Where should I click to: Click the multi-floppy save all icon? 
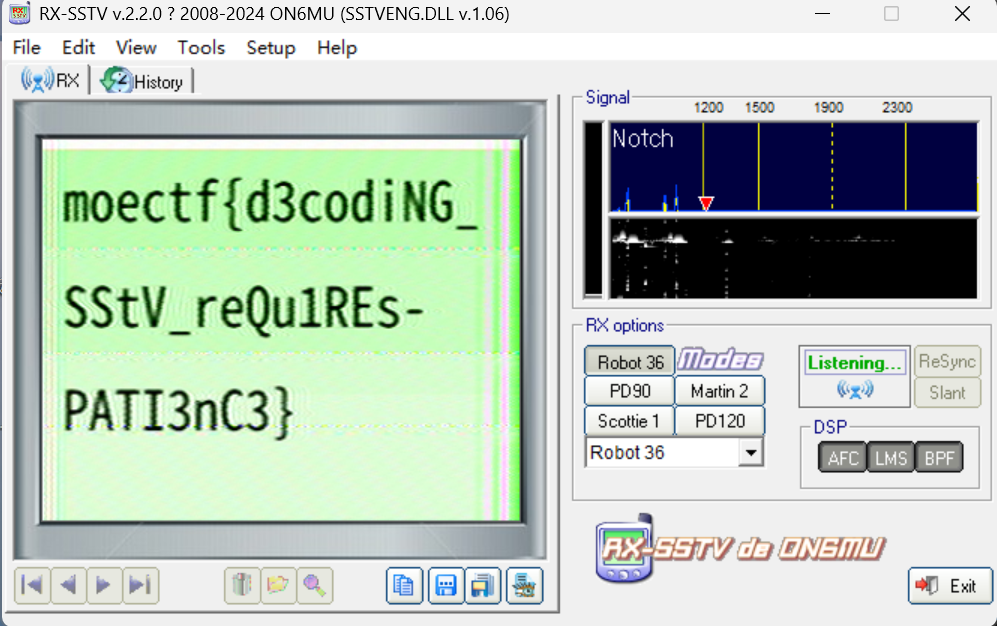(x=483, y=585)
